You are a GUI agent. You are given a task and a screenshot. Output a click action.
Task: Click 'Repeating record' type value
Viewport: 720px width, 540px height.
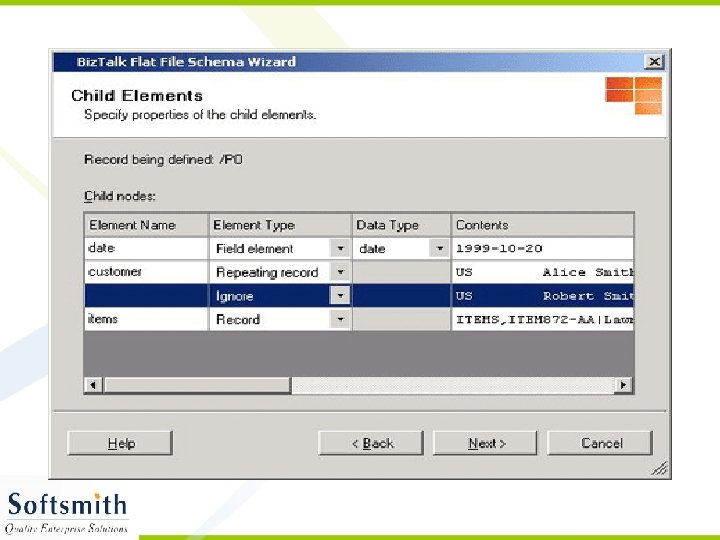click(x=267, y=272)
